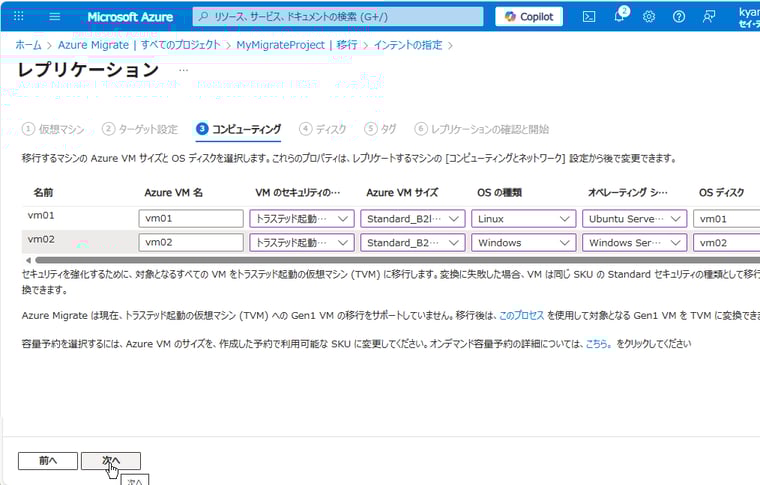Viewport: 760px width, 485px height.
Task: Open Azure VM size dropdown for vm01
Action: pos(413,219)
